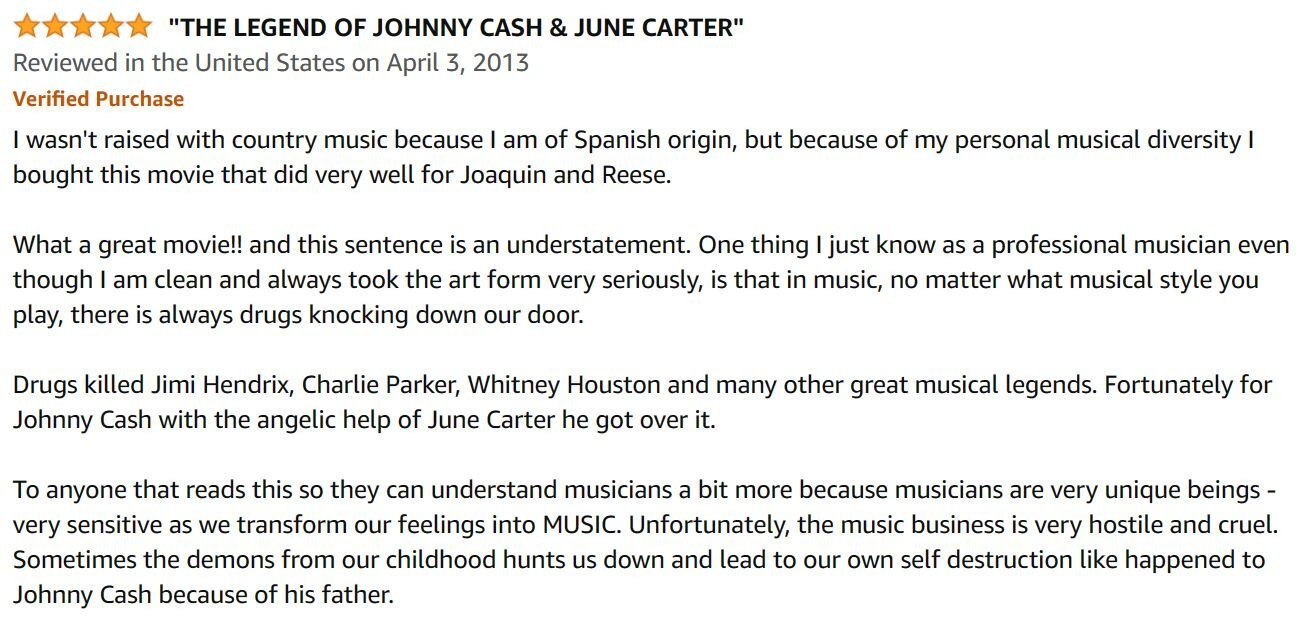Click the phrase "angelic help of June Carter"
Screen dimensions: 1306x630
pyautogui.click(x=395, y=420)
